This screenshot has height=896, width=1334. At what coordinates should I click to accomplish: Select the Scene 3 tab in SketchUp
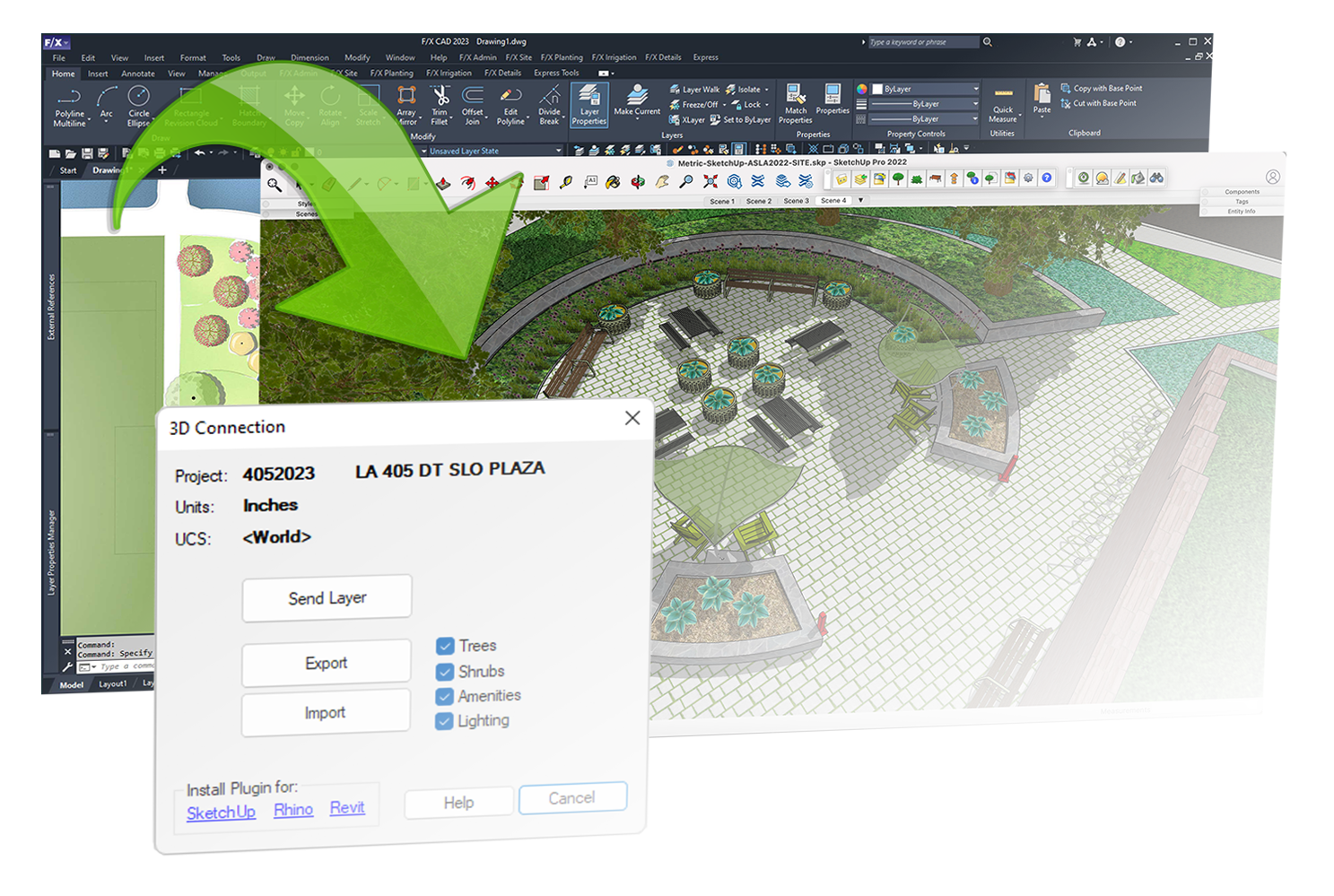pos(796,201)
